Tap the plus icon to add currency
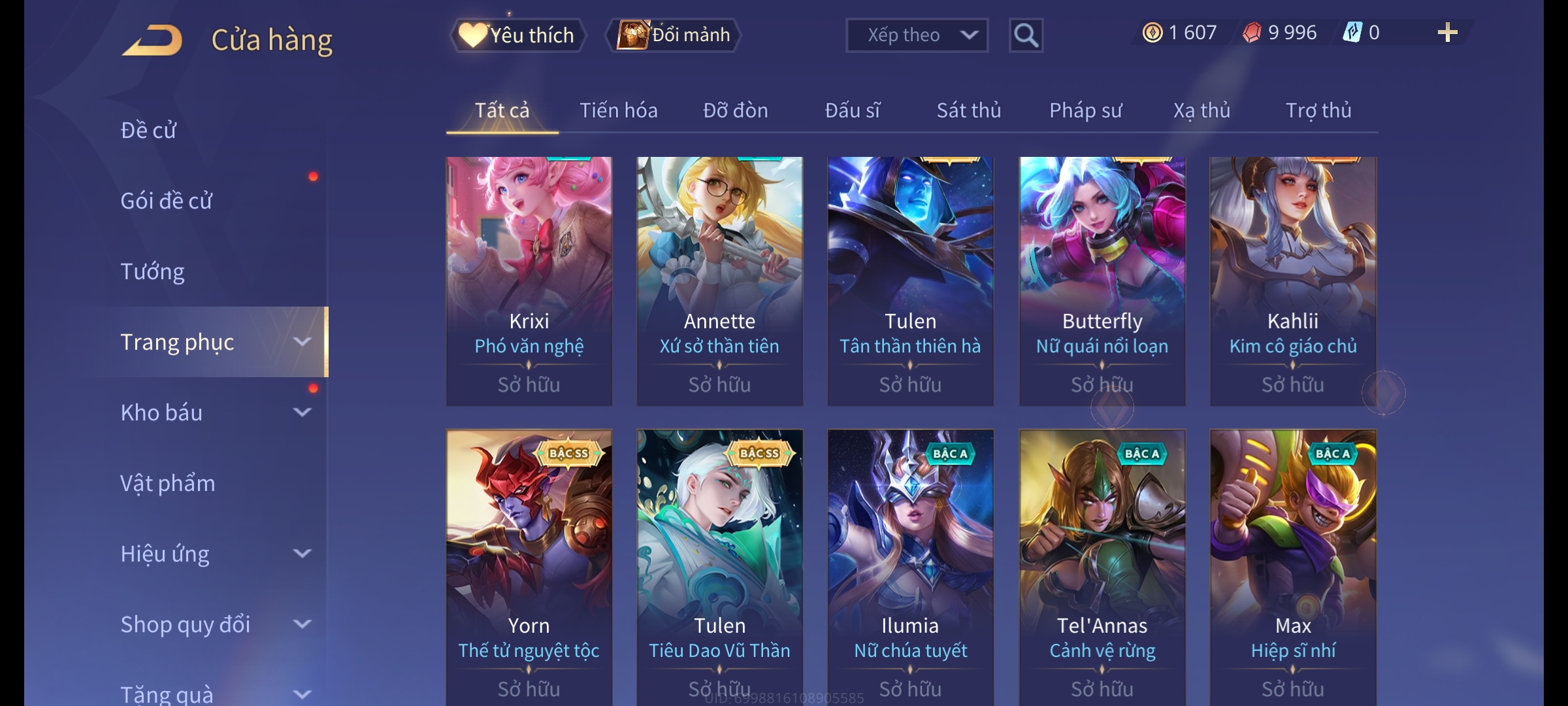1568x706 pixels. (1448, 33)
